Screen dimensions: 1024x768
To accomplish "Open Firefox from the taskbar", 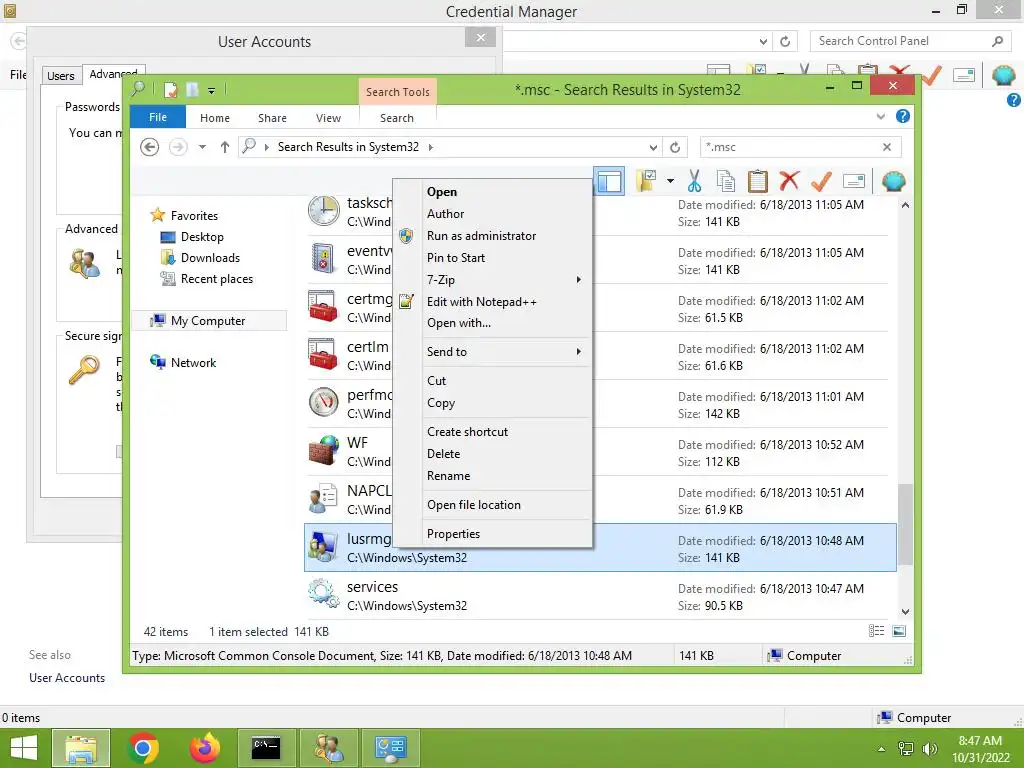I will [205, 748].
